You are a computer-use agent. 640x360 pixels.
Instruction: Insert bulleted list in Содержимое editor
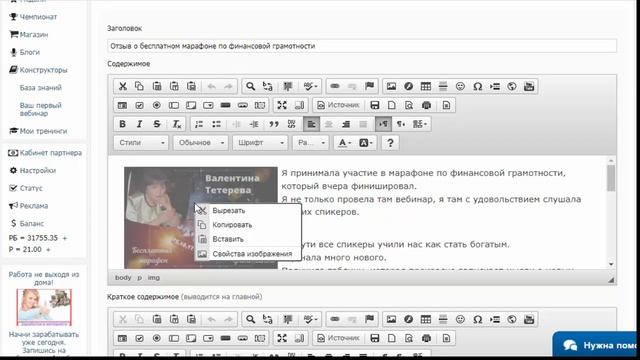point(216,124)
